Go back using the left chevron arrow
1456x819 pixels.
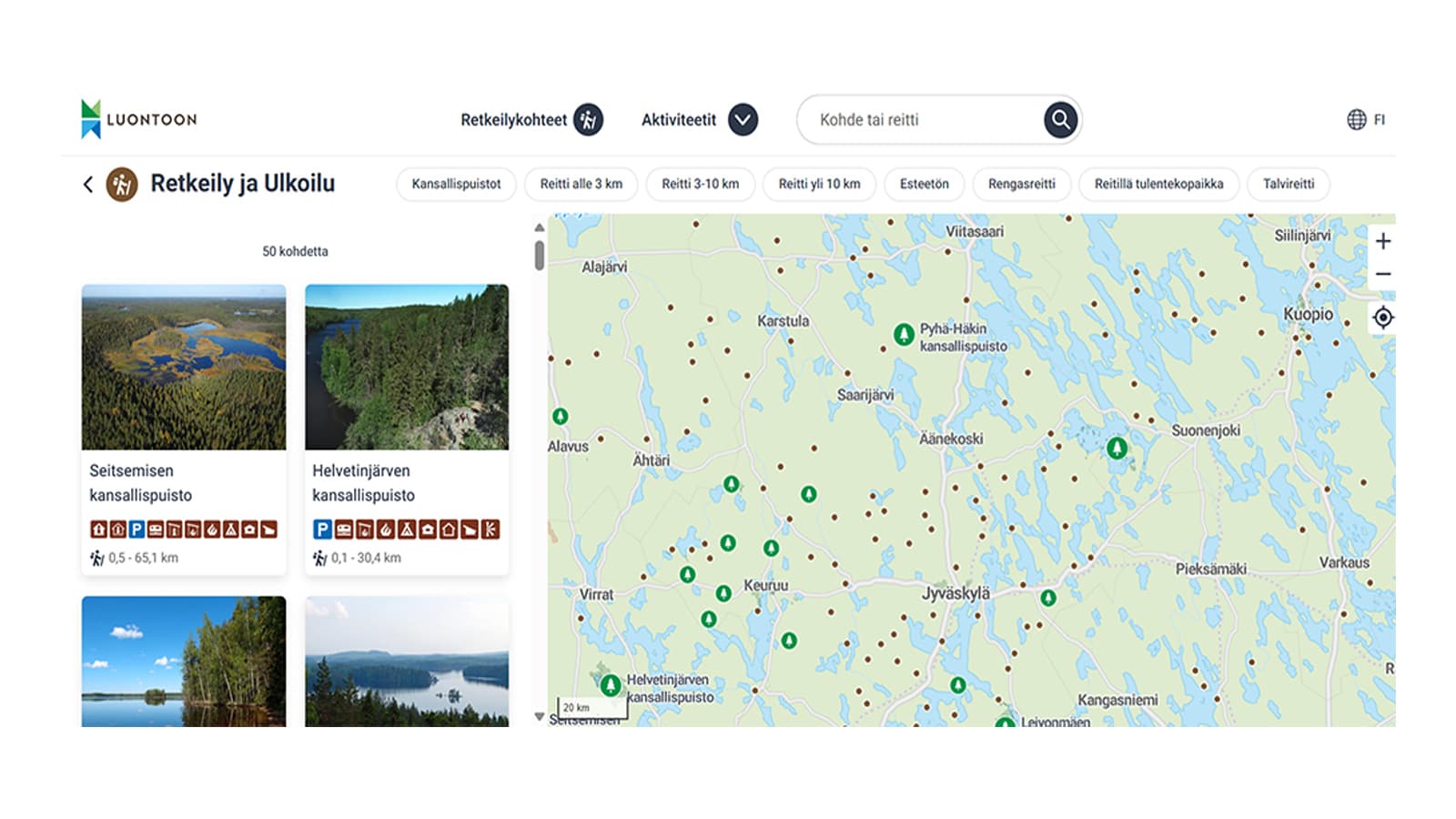pos(87,184)
